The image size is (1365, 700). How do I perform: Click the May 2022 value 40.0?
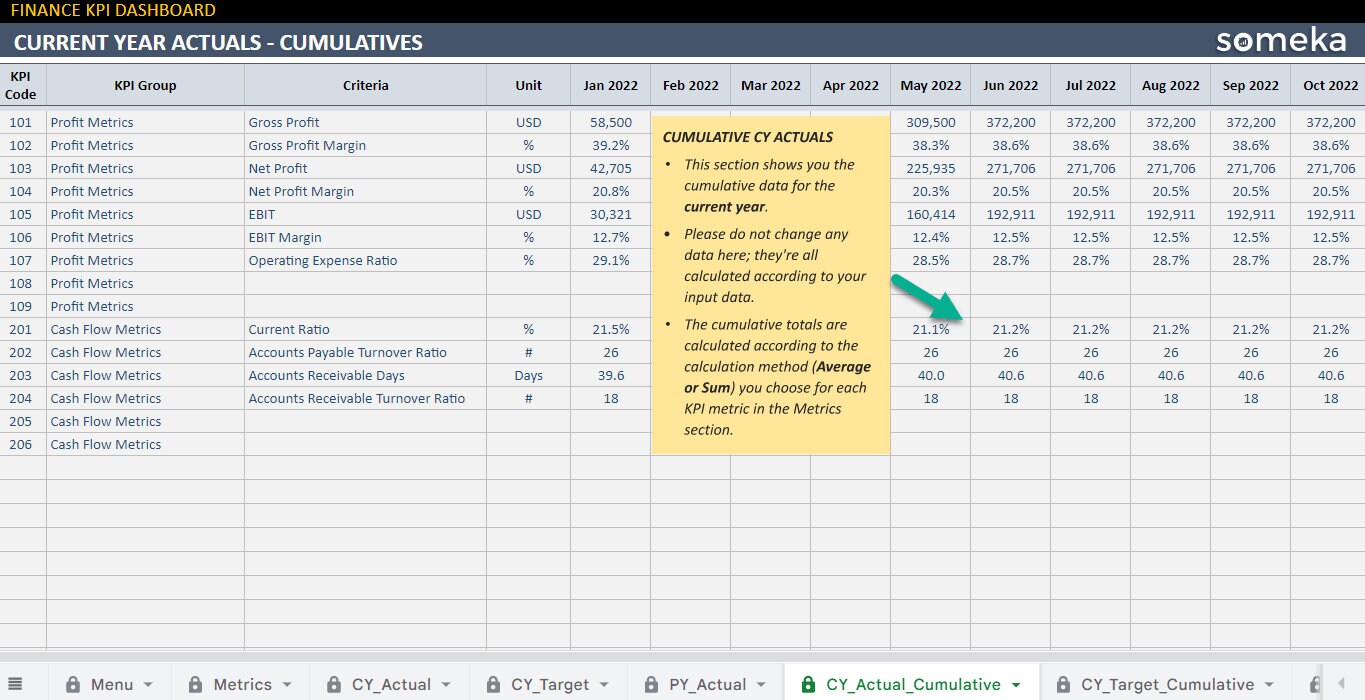click(930, 375)
